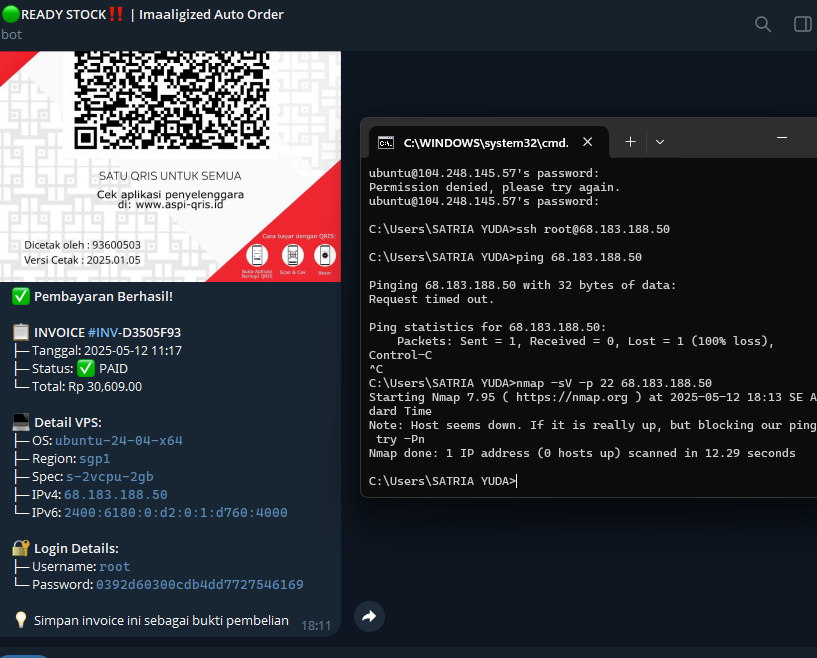Click 'Ping statistics for 68.183.188.50:' line
Image resolution: width=817 pixels, height=658 pixels.
click(488, 327)
